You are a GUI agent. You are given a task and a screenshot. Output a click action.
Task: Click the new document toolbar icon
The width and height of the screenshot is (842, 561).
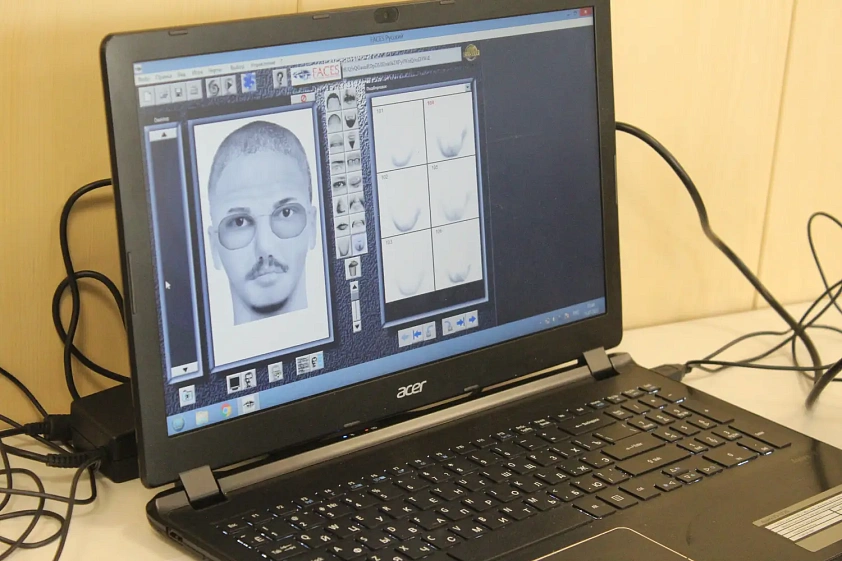[147, 95]
